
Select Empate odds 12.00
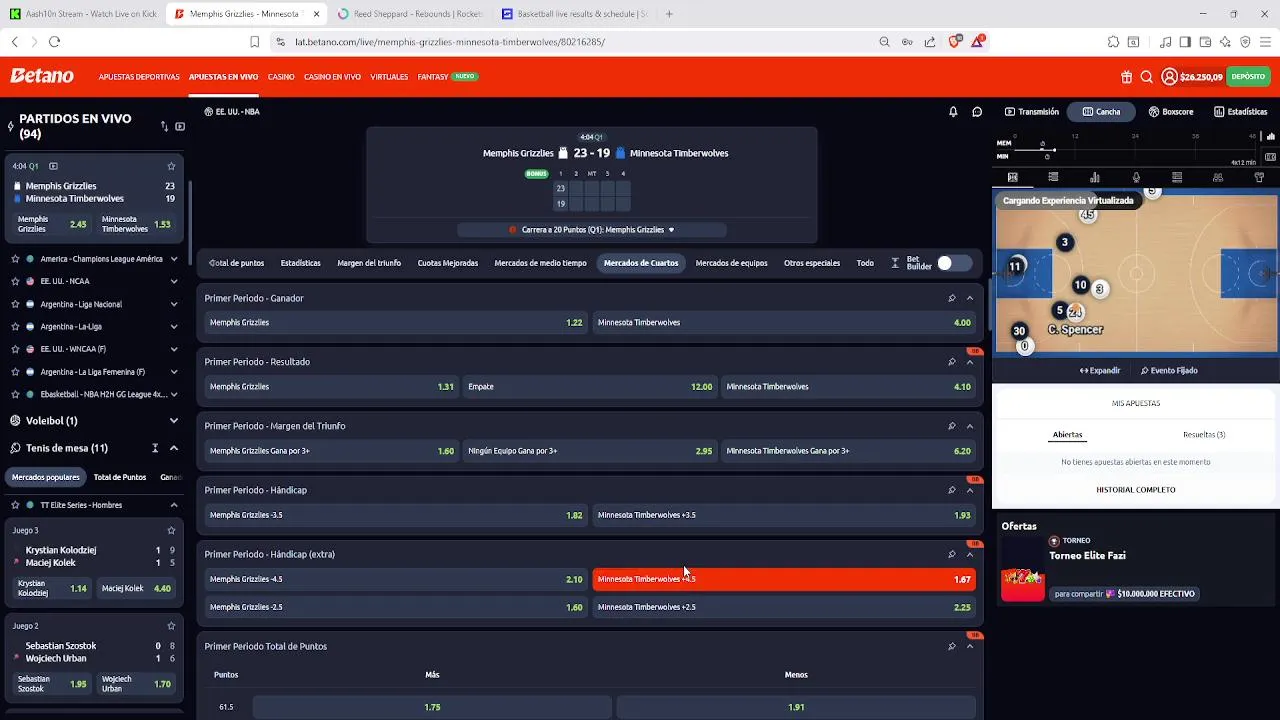pyautogui.click(x=590, y=387)
